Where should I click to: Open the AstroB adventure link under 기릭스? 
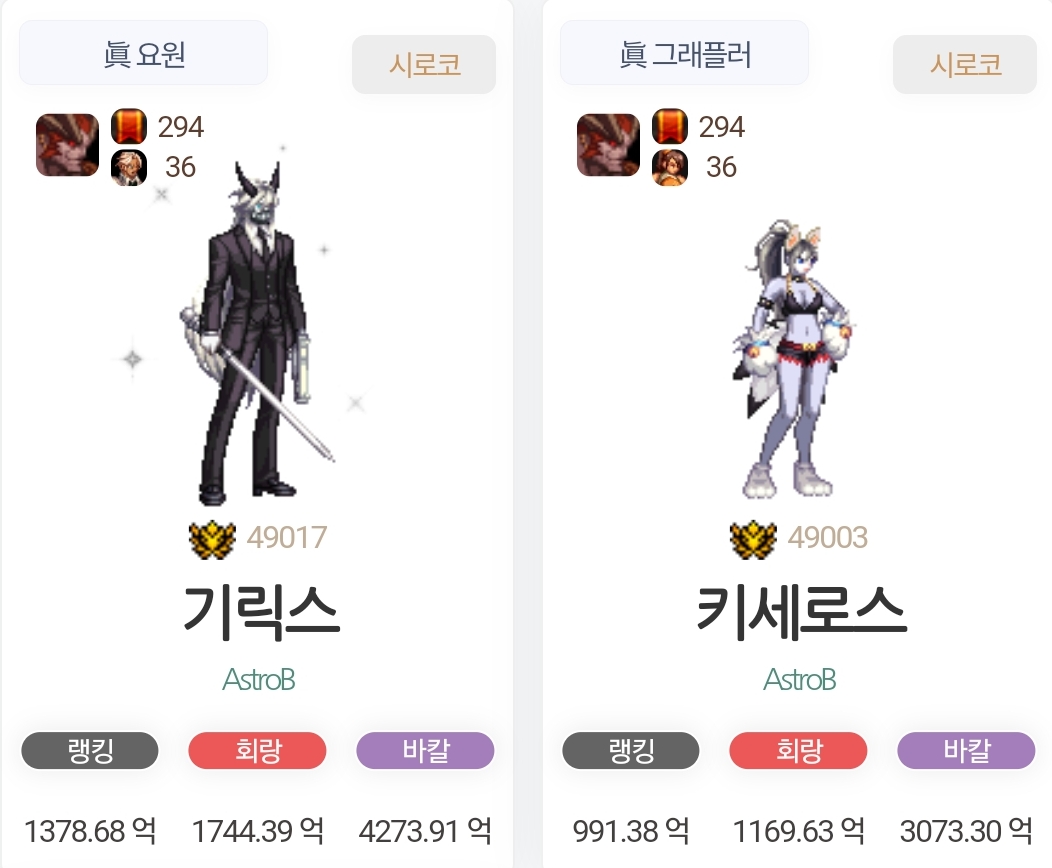[x=258, y=680]
